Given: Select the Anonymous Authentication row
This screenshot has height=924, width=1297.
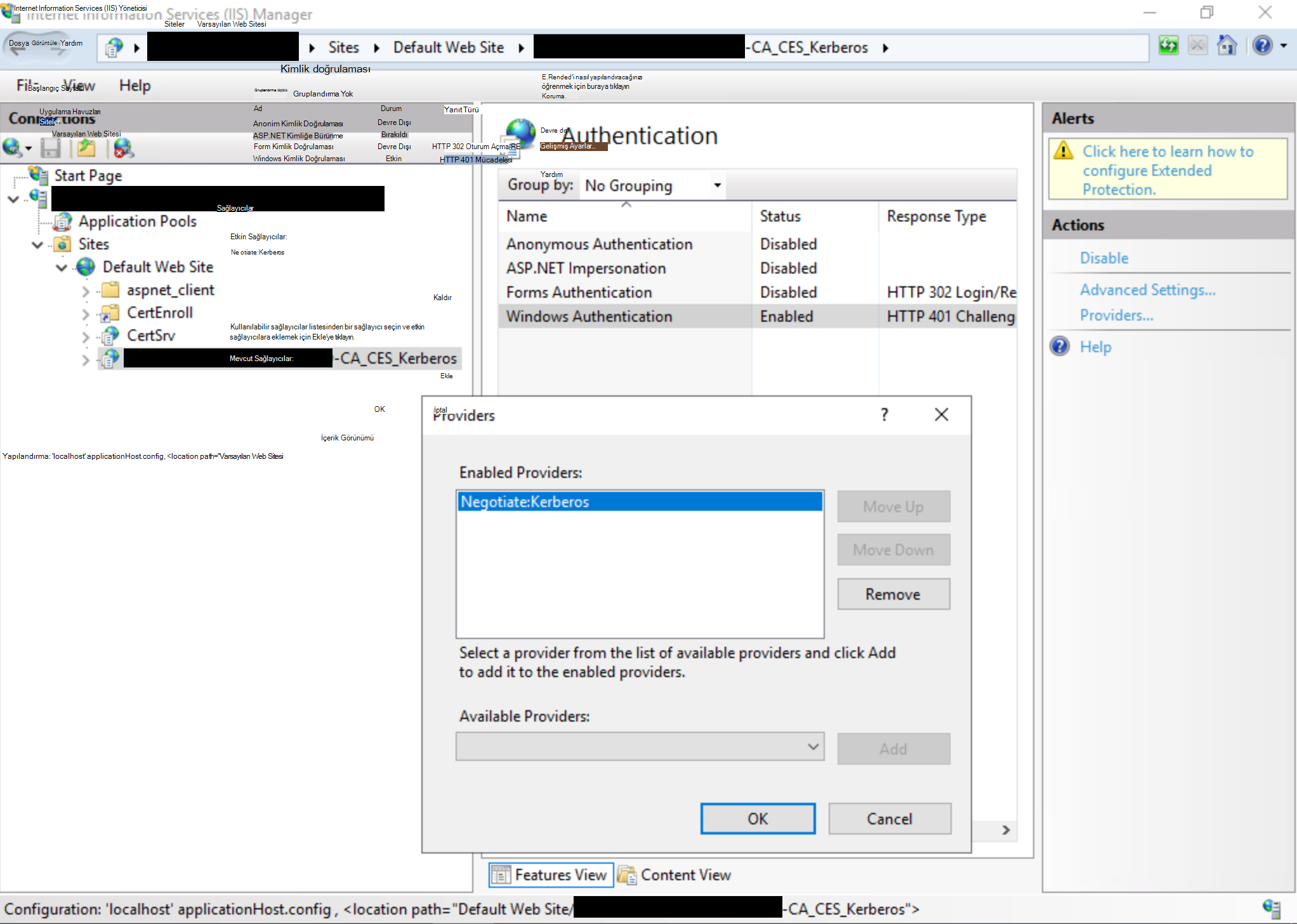Looking at the screenshot, I should [758, 244].
